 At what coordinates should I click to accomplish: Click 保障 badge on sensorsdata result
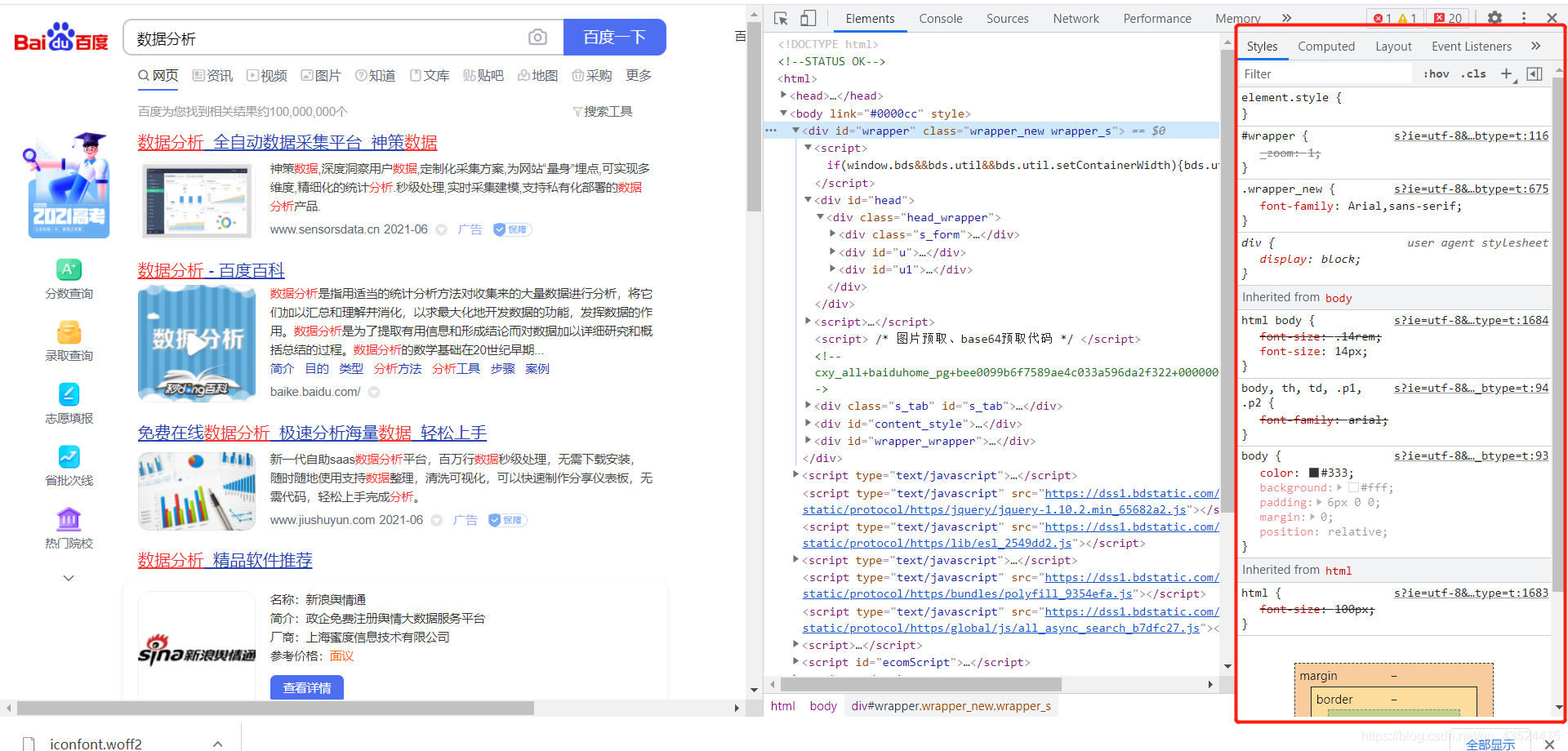coord(513,229)
